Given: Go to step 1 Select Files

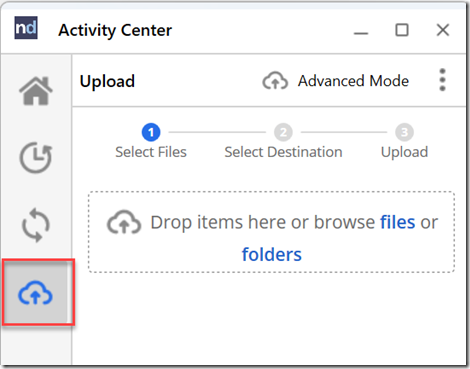Looking at the screenshot, I should pyautogui.click(x=151, y=142).
